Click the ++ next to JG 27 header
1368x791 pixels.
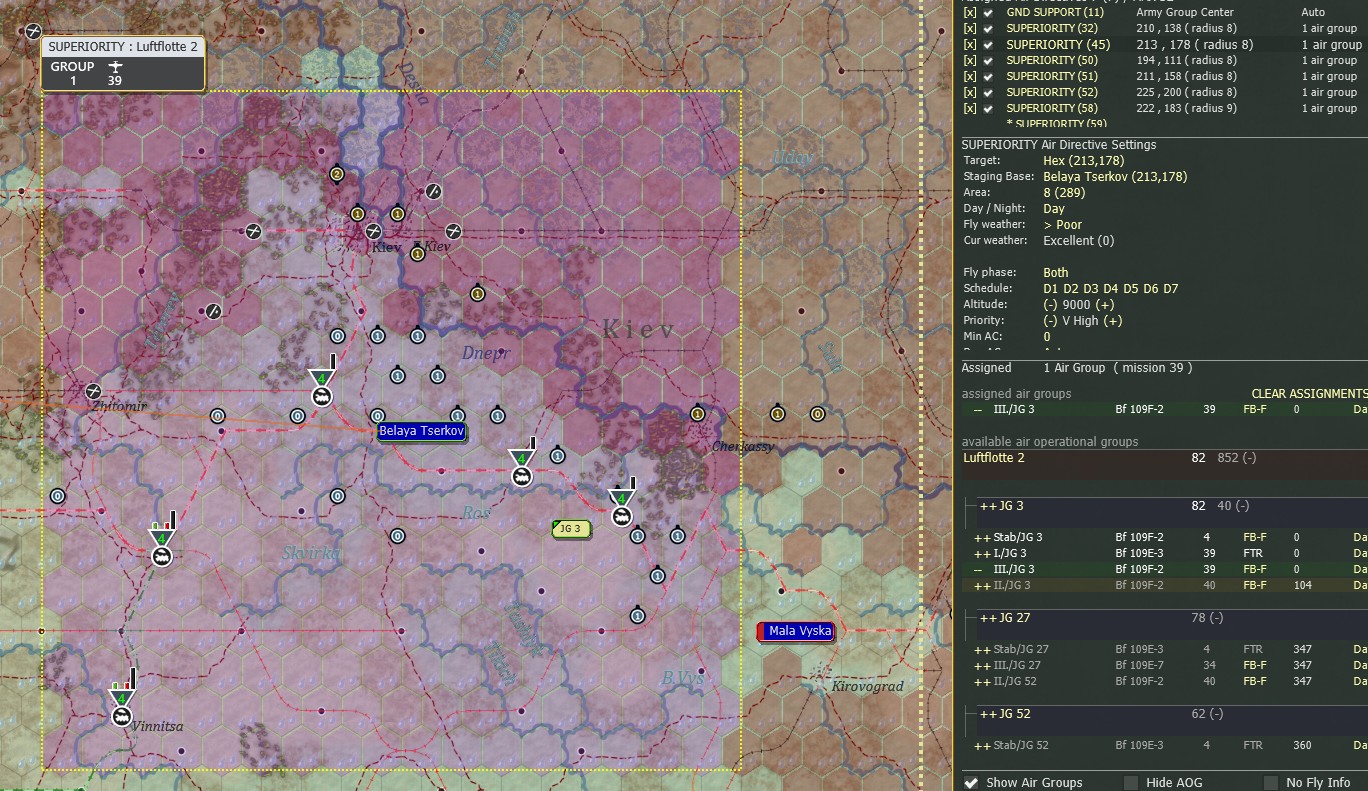(988, 618)
